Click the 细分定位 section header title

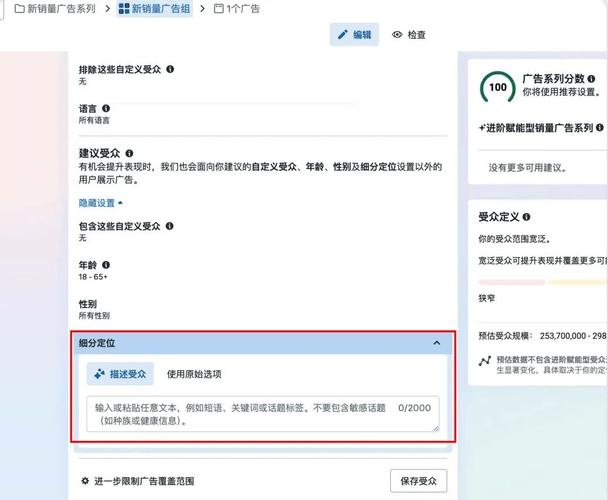(x=97, y=343)
